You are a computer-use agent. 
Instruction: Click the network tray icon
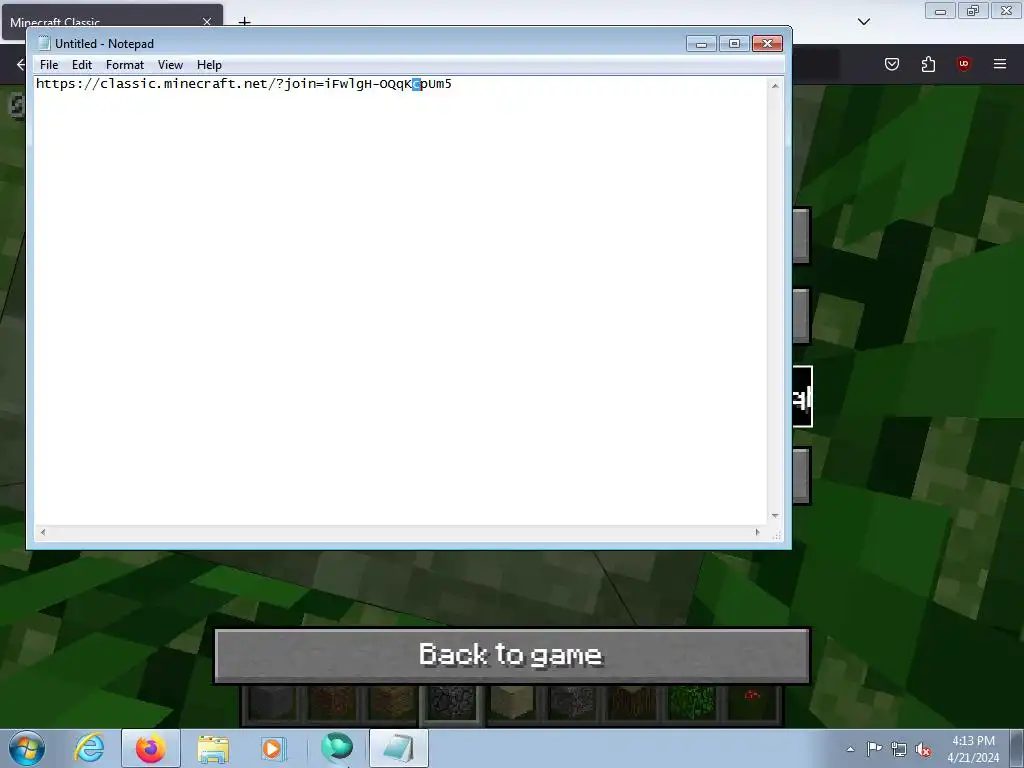point(899,749)
